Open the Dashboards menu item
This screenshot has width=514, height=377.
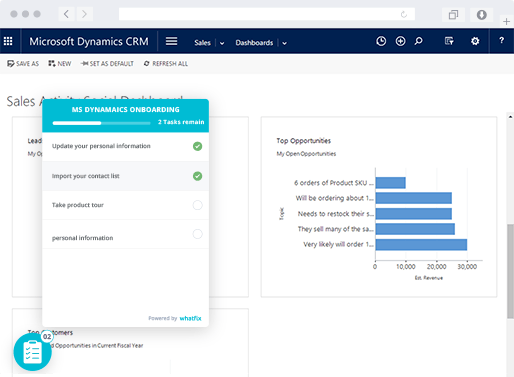coord(254,43)
